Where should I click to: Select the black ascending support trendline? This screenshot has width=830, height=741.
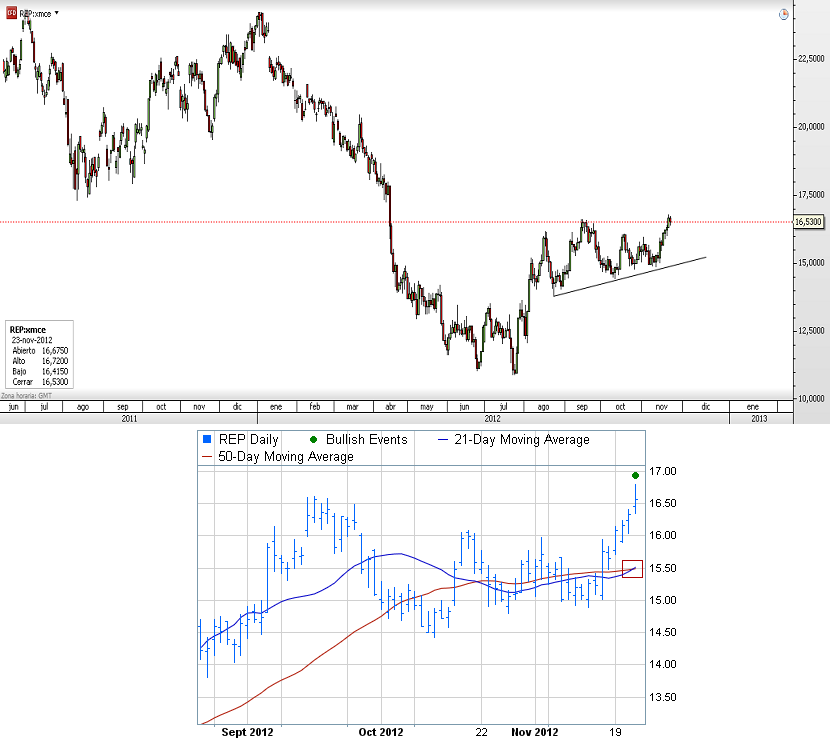tap(630, 276)
